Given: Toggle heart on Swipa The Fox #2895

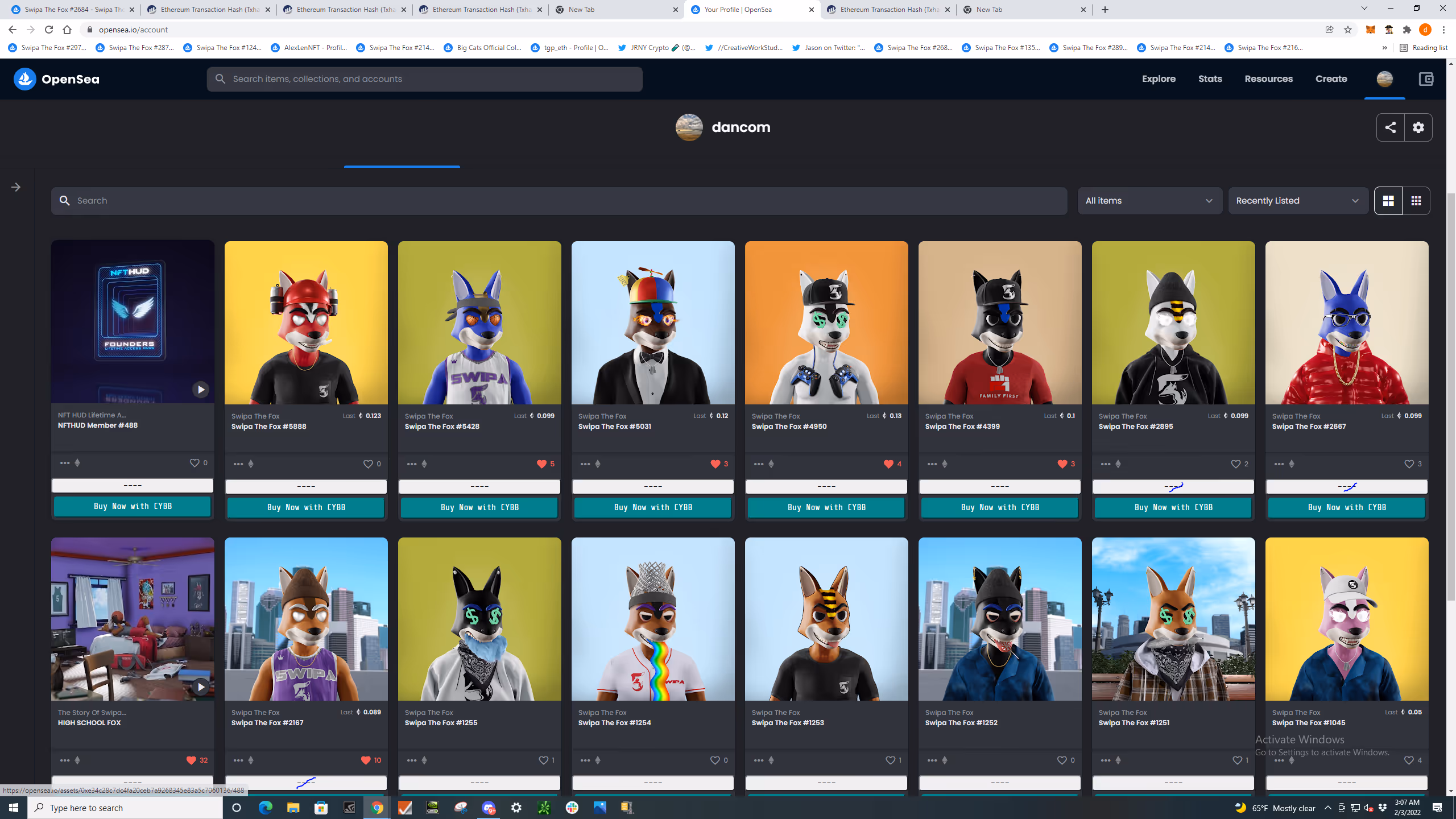Looking at the screenshot, I should (1235, 464).
